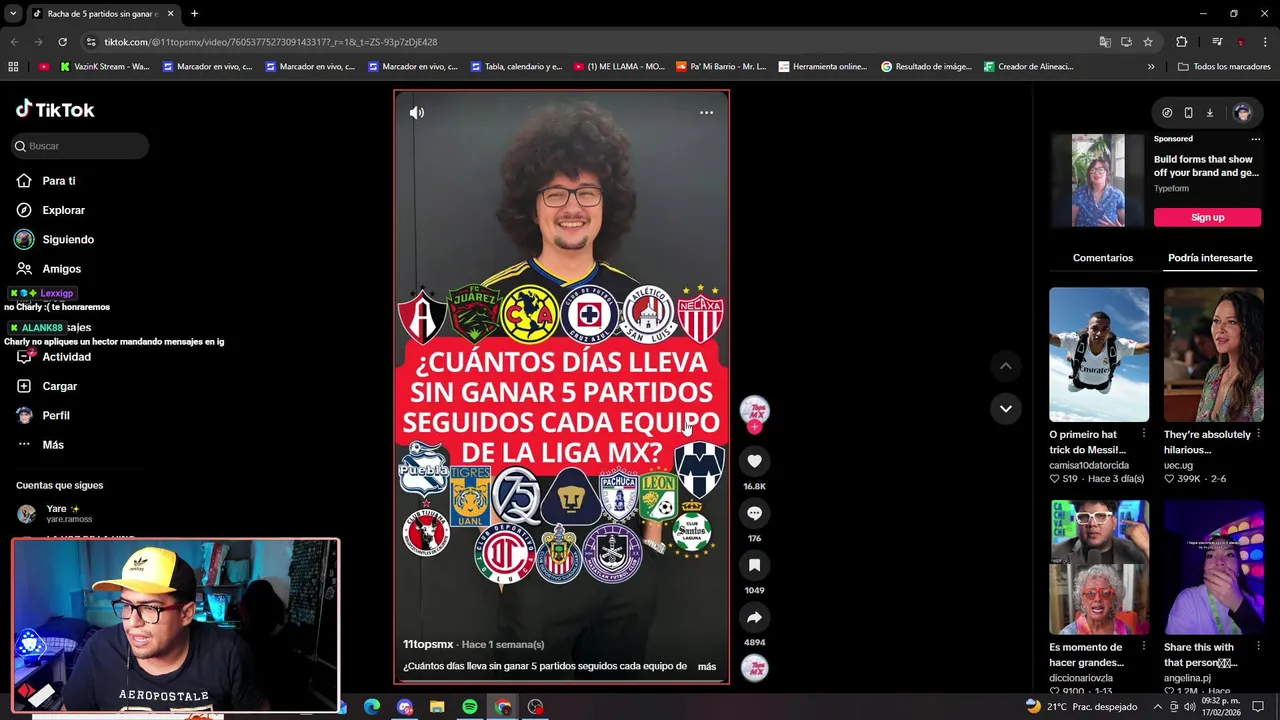This screenshot has height=720, width=1280.
Task: Open the TikTok download desktop app icon
Action: pyautogui.click(x=1209, y=113)
